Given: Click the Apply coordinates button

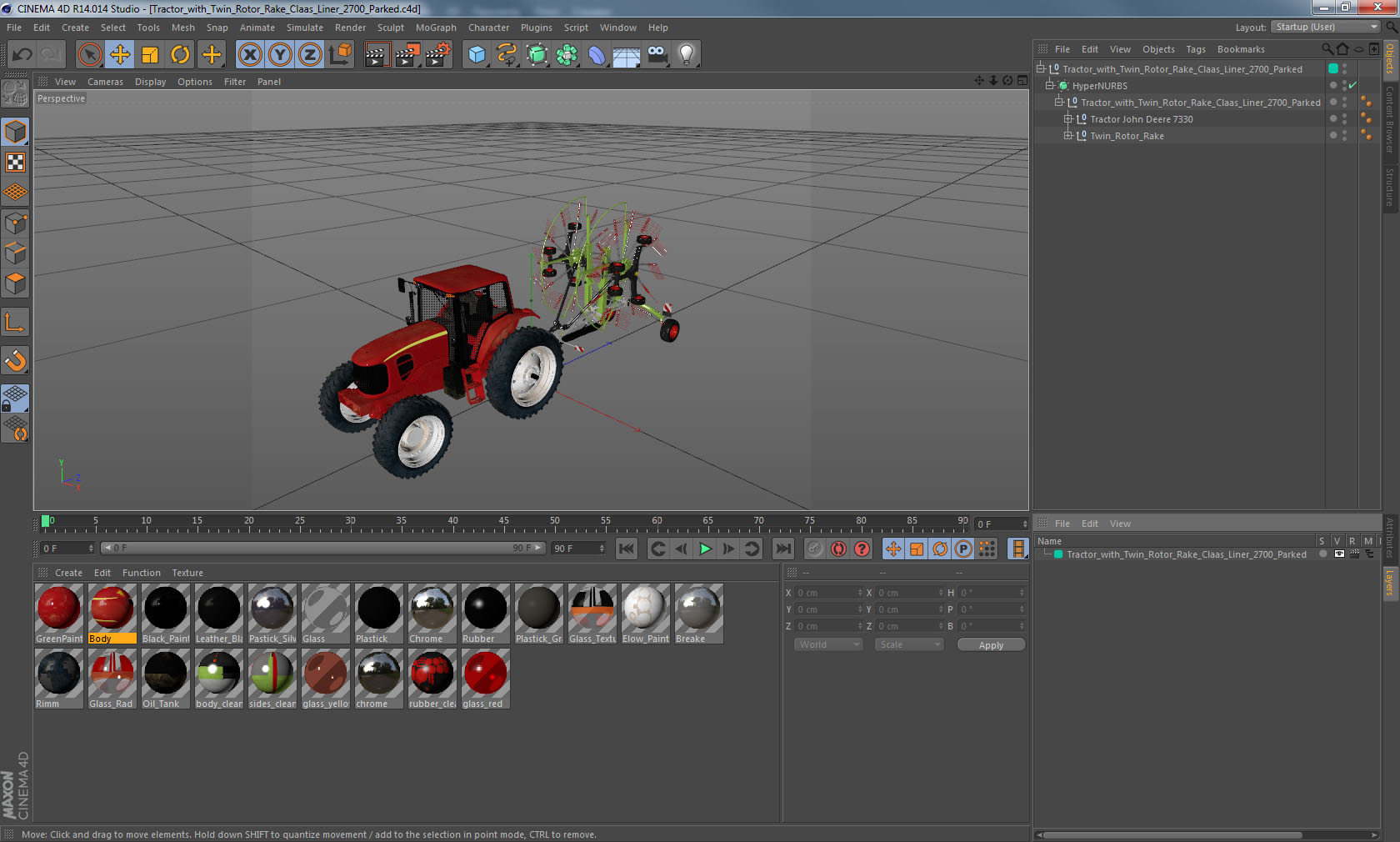Looking at the screenshot, I should (x=991, y=645).
